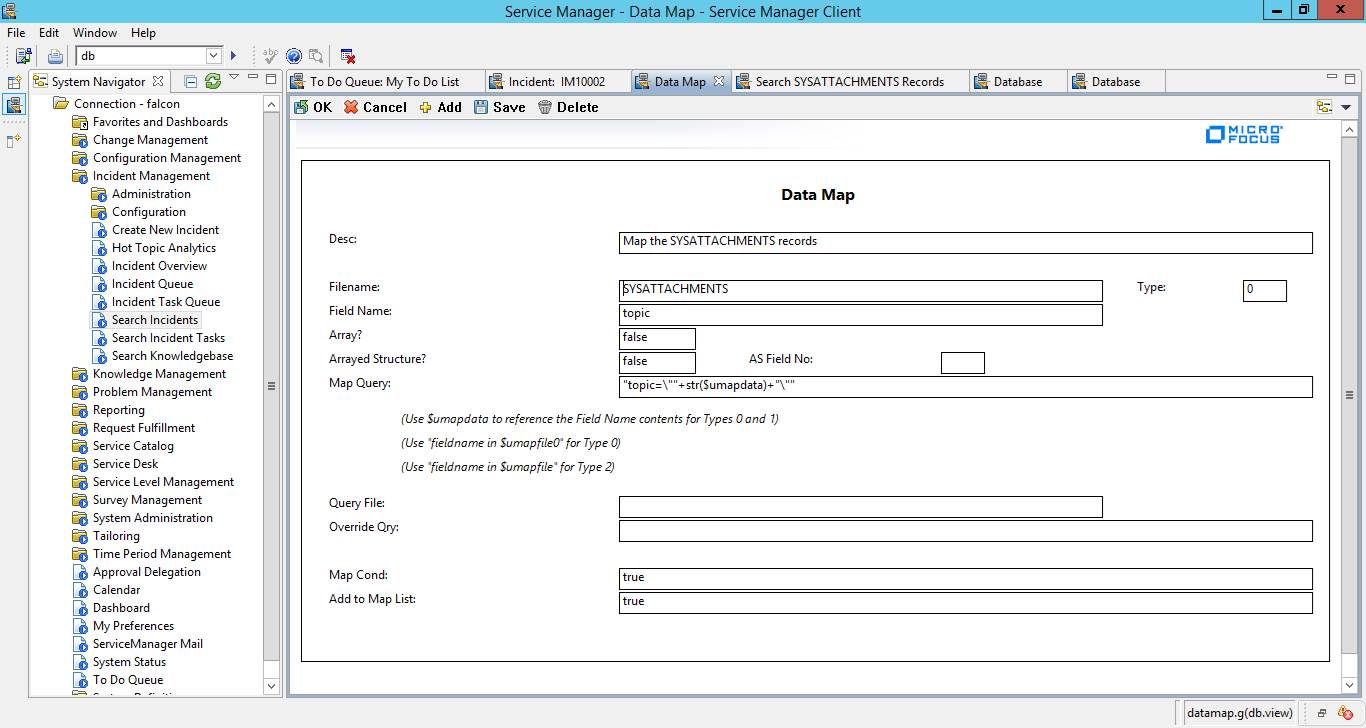Open the db command combo box dropdown
This screenshot has height=728, width=1366.
pyautogui.click(x=213, y=55)
